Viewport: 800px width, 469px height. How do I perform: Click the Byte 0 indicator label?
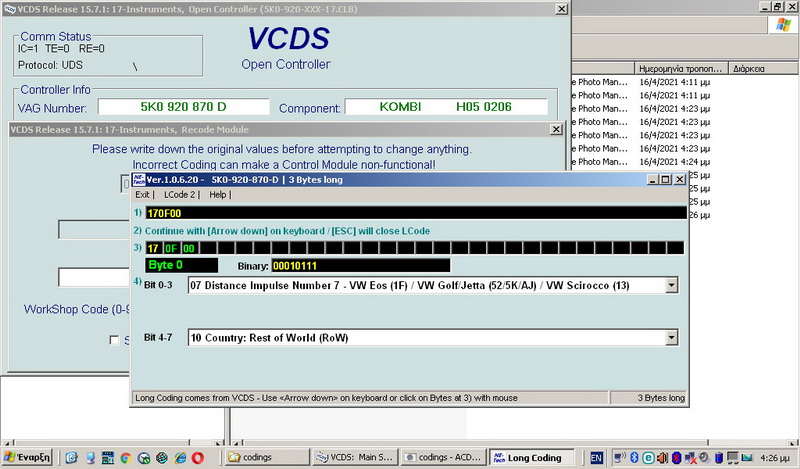coord(181,265)
